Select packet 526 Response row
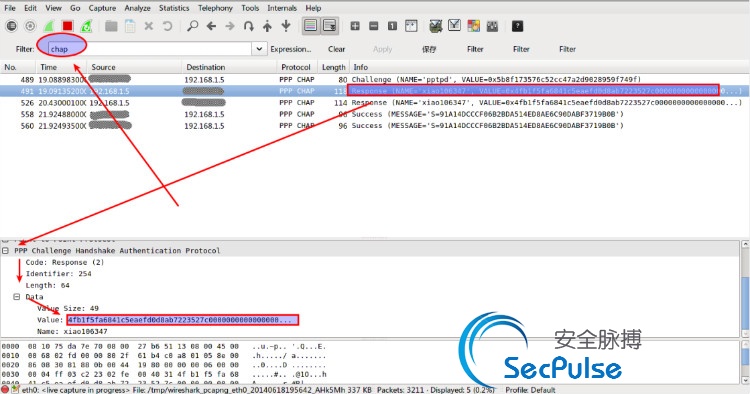The width and height of the screenshot is (750, 394). click(x=375, y=102)
